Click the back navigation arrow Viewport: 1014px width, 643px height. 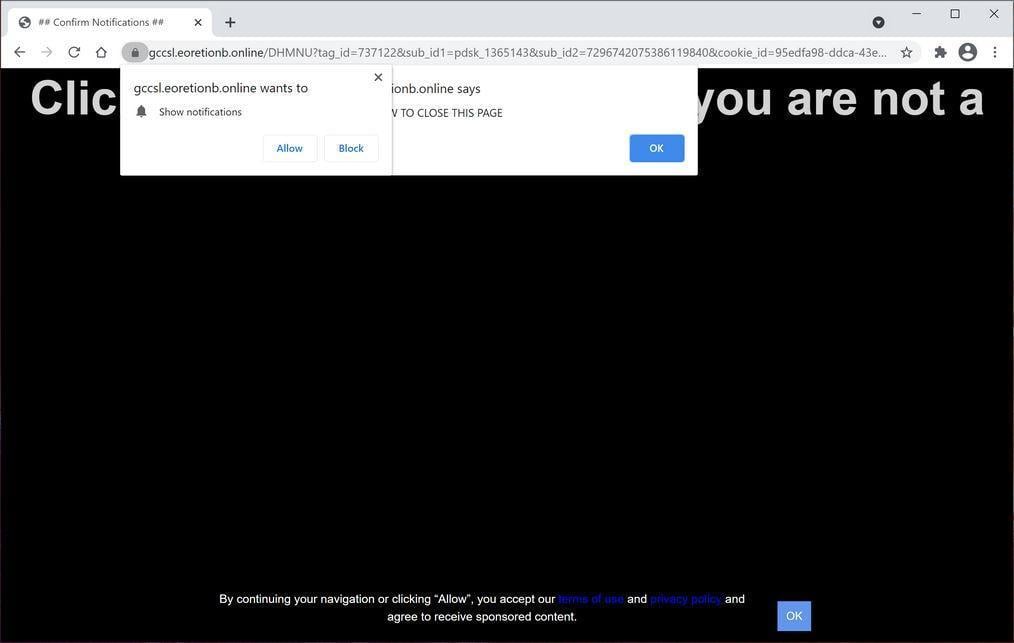(19, 52)
